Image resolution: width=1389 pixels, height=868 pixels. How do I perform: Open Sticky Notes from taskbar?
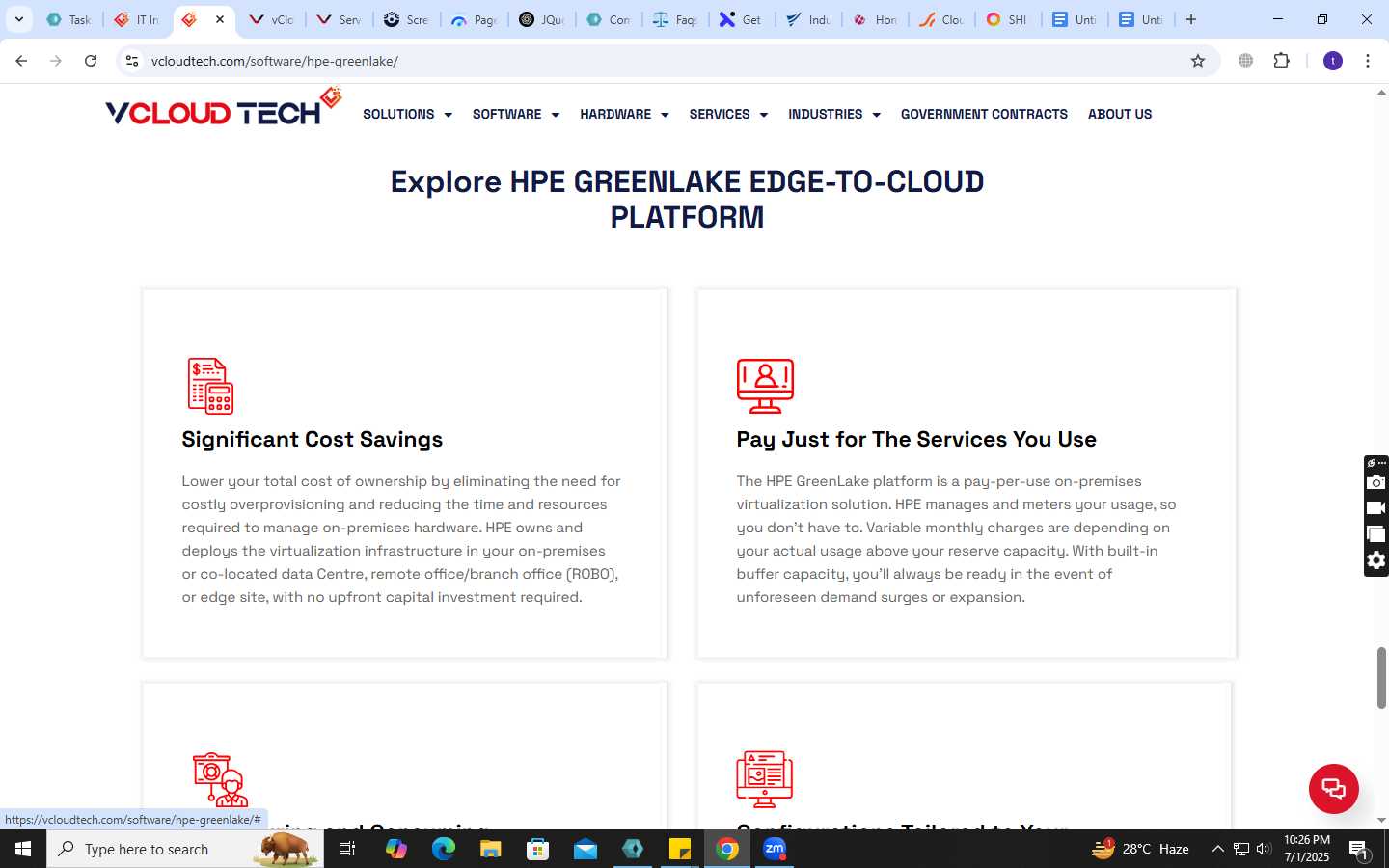(x=680, y=849)
